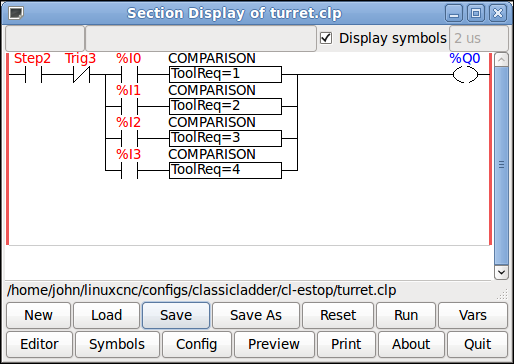This screenshot has height=364, width=514.
Task: Click the Step2 symbol label
Action: 32,58
